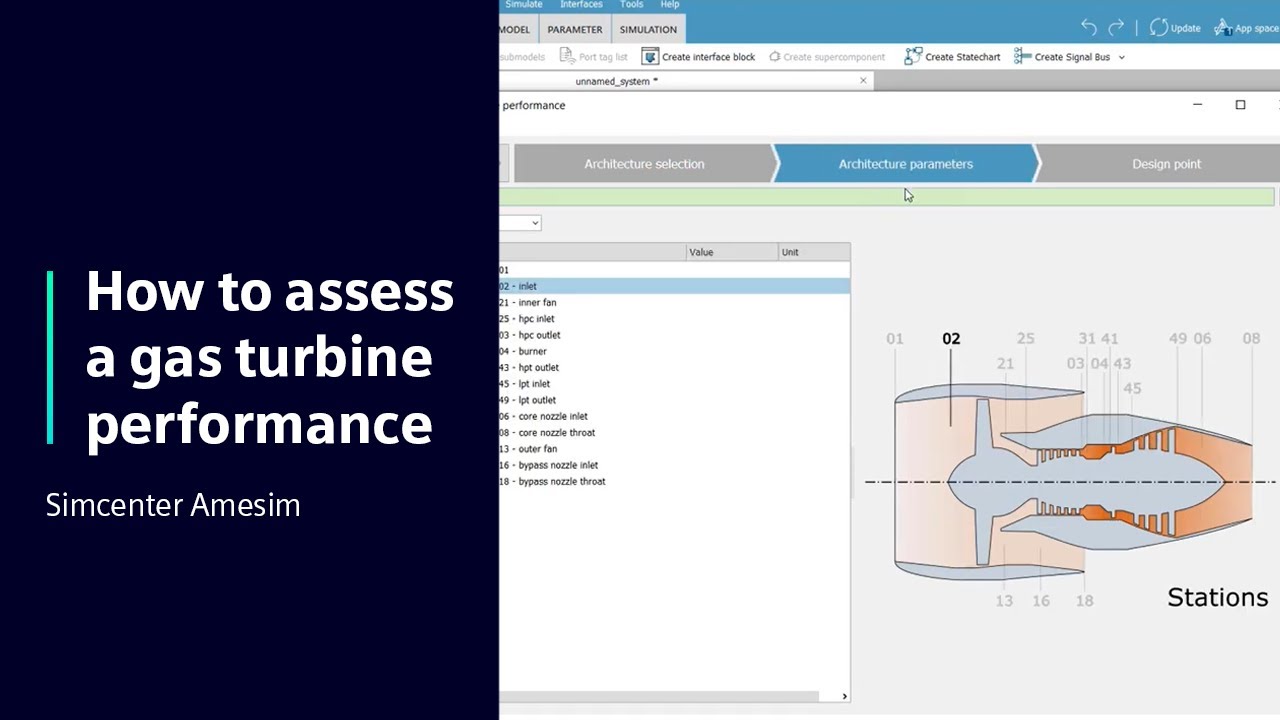Screen dimensions: 1280x720
Task: Click the Value column header
Action: click(732, 252)
